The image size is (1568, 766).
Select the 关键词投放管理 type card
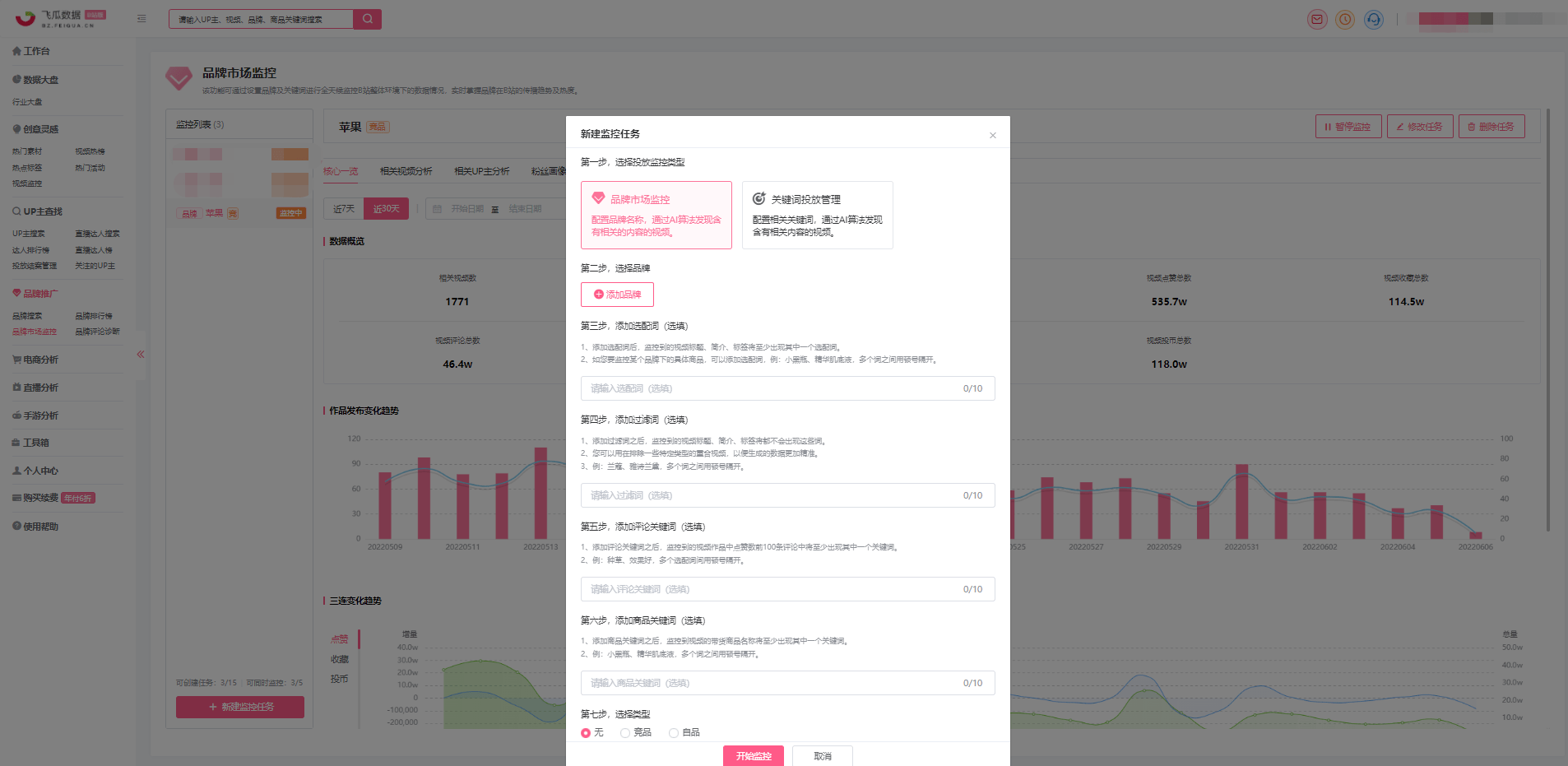pos(817,215)
